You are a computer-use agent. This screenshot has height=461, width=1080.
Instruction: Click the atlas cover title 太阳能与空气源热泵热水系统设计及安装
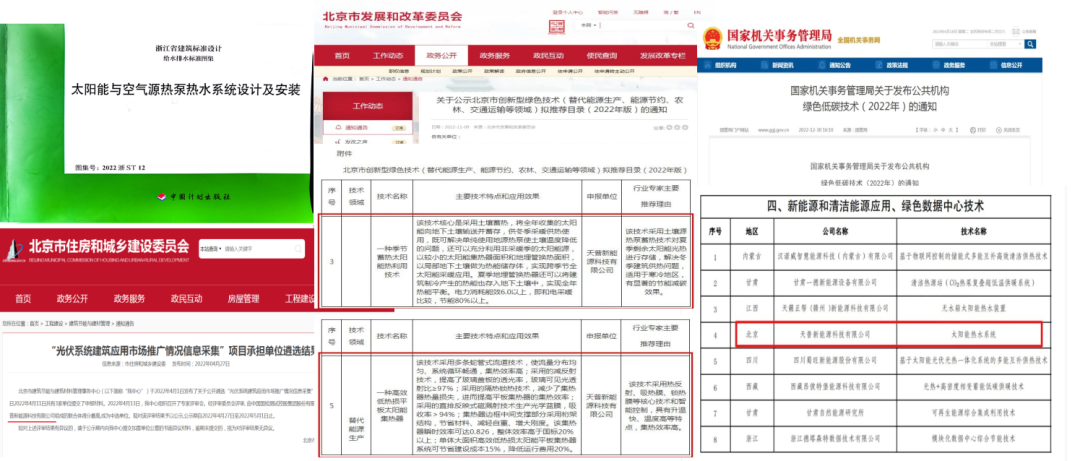[x=186, y=90]
